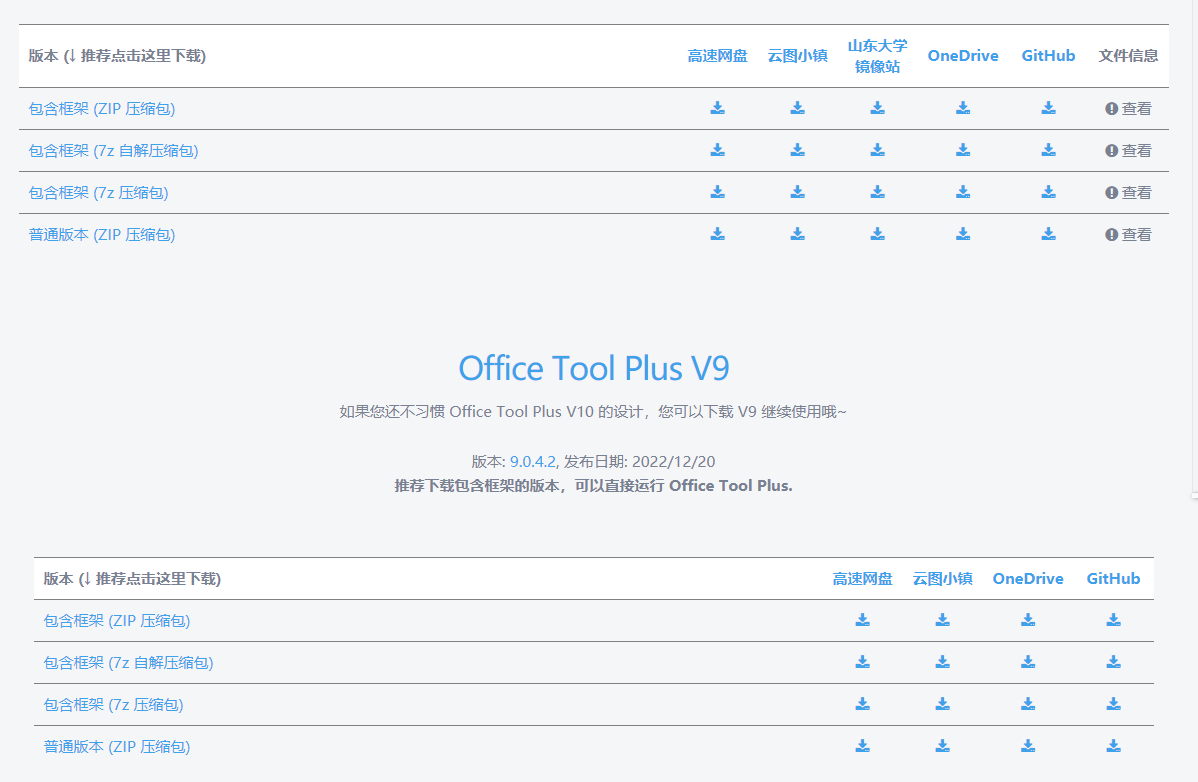Download V10 包含框架 ZIP from 高速网盘

717,108
